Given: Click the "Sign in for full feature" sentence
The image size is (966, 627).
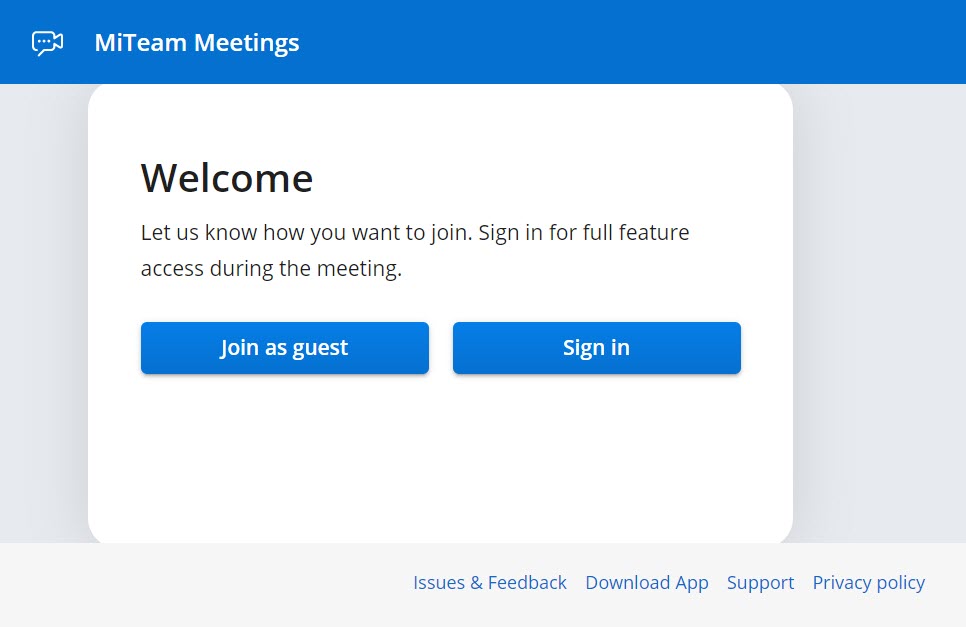Looking at the screenshot, I should pyautogui.click(x=584, y=233).
